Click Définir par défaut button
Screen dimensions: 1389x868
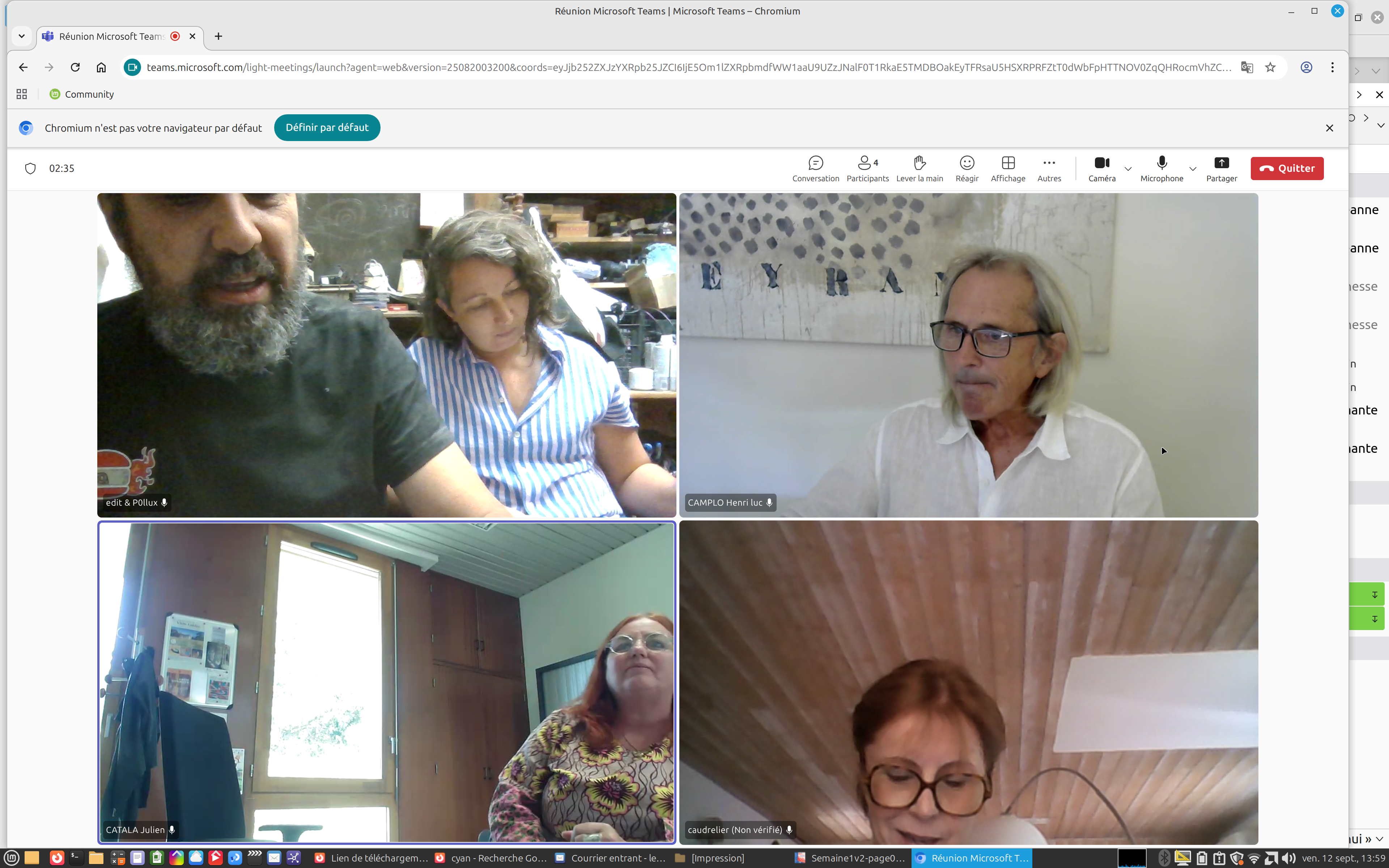(327, 127)
